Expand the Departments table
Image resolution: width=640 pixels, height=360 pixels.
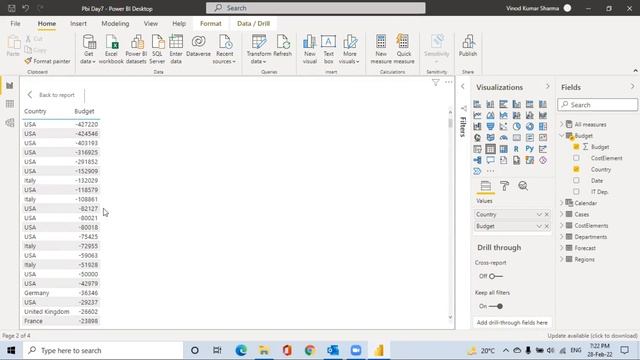[562, 236]
